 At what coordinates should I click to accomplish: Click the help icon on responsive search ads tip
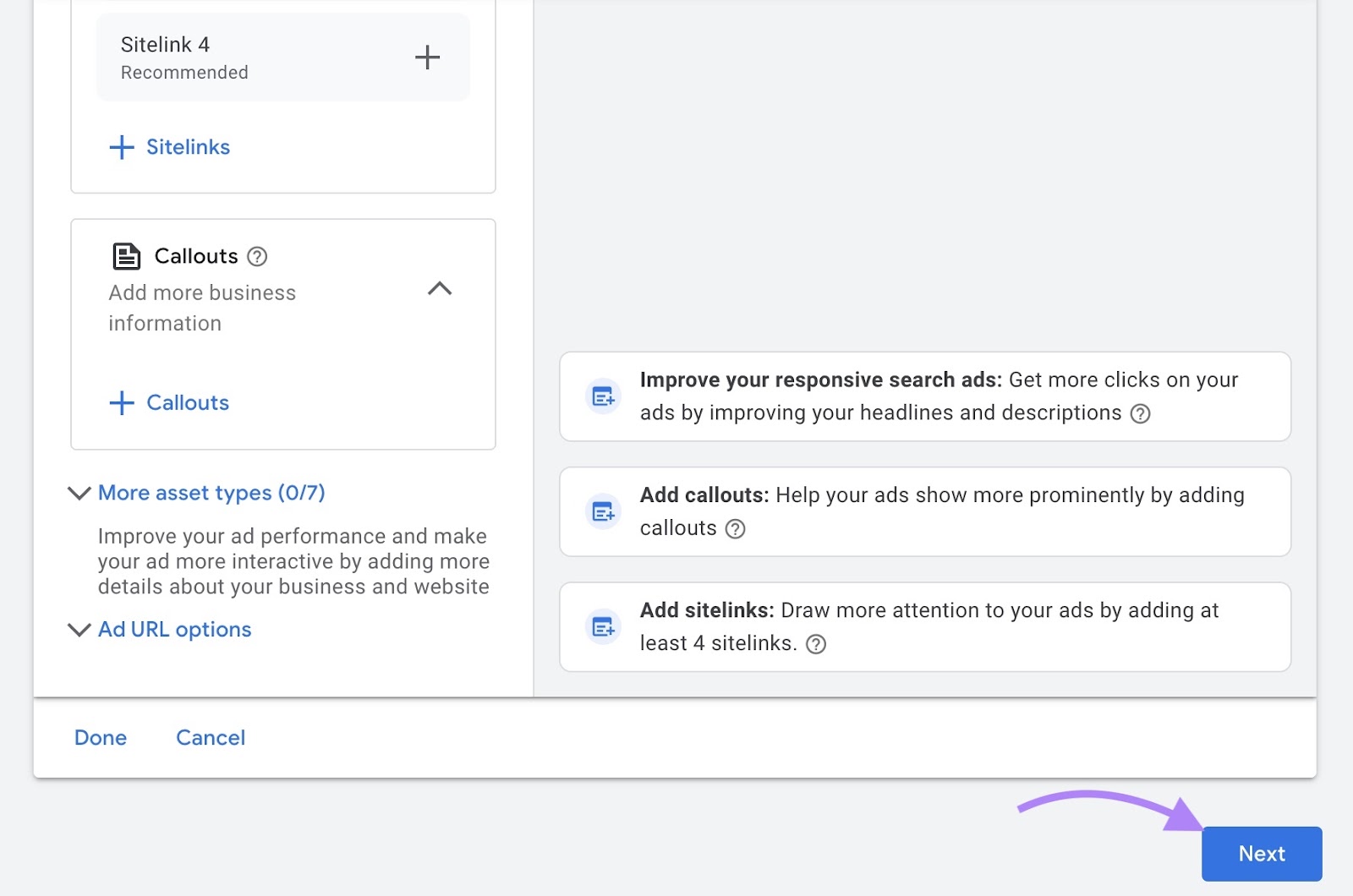coord(1139,414)
